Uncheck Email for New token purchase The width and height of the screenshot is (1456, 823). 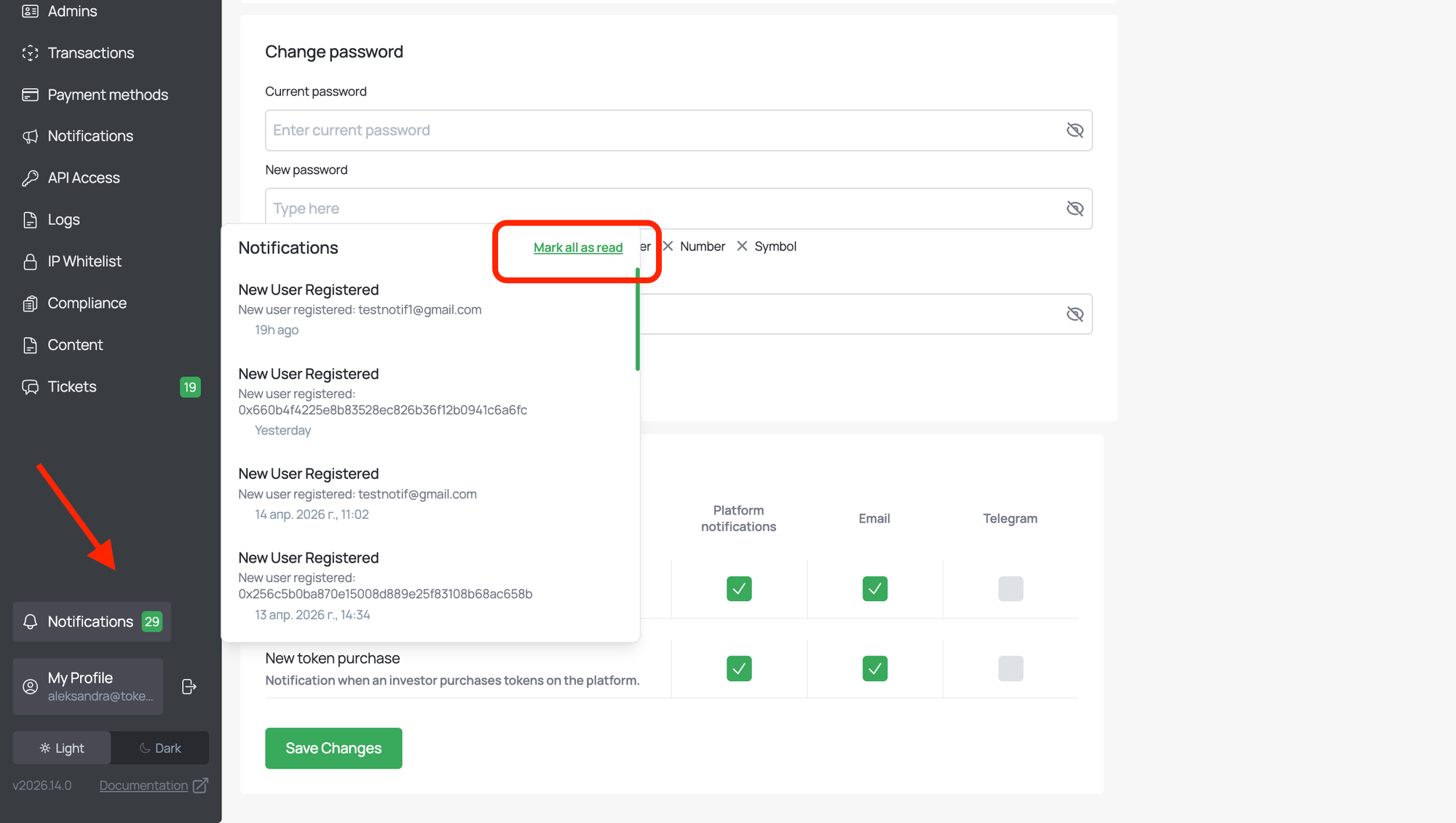click(x=874, y=668)
